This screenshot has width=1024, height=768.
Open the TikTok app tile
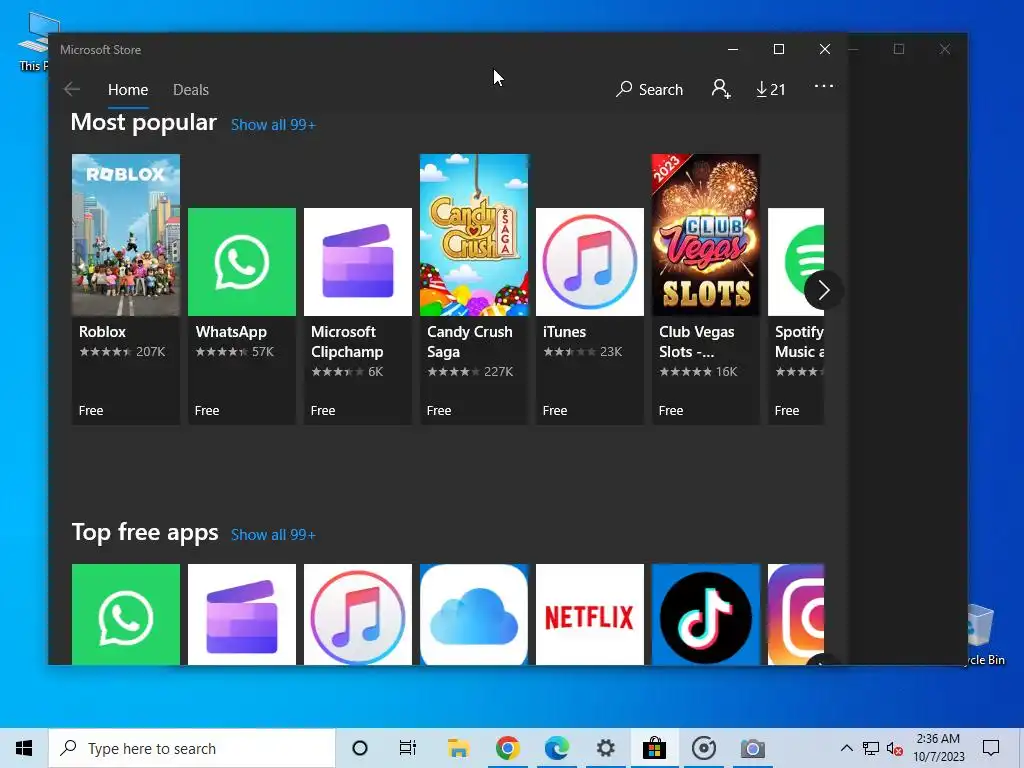point(706,615)
